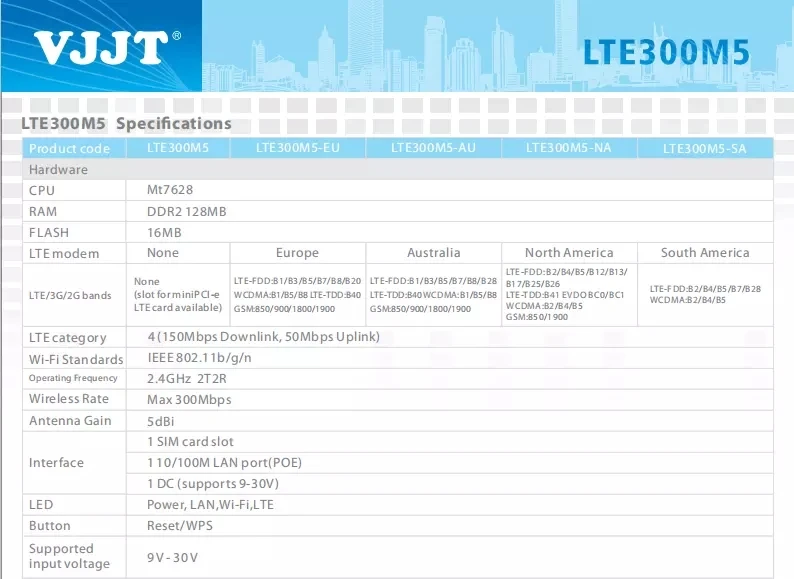This screenshot has height=579, width=794.
Task: Select the 'Mt7628' value
Action: tap(170, 190)
